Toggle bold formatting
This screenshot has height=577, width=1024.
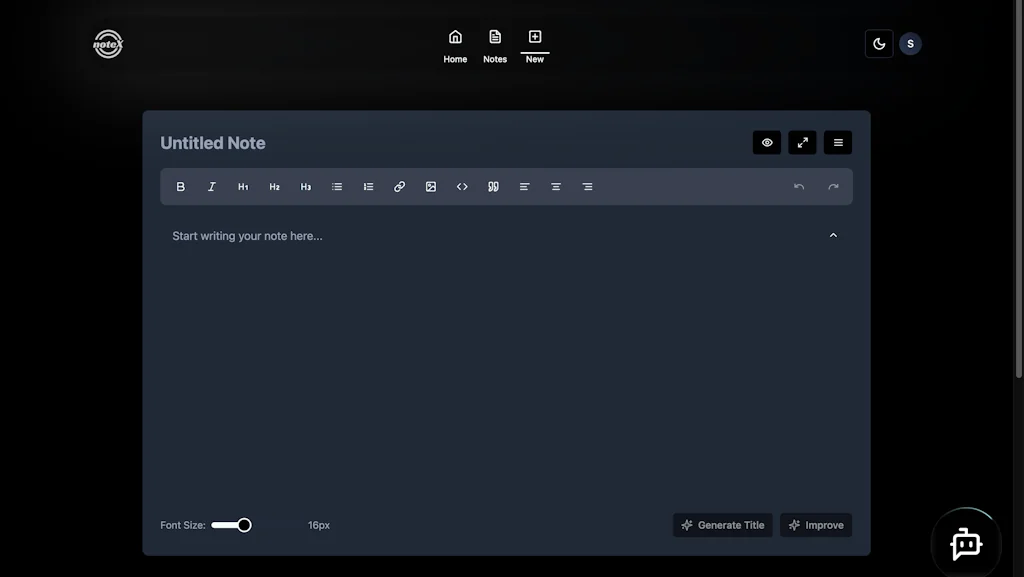(181, 186)
